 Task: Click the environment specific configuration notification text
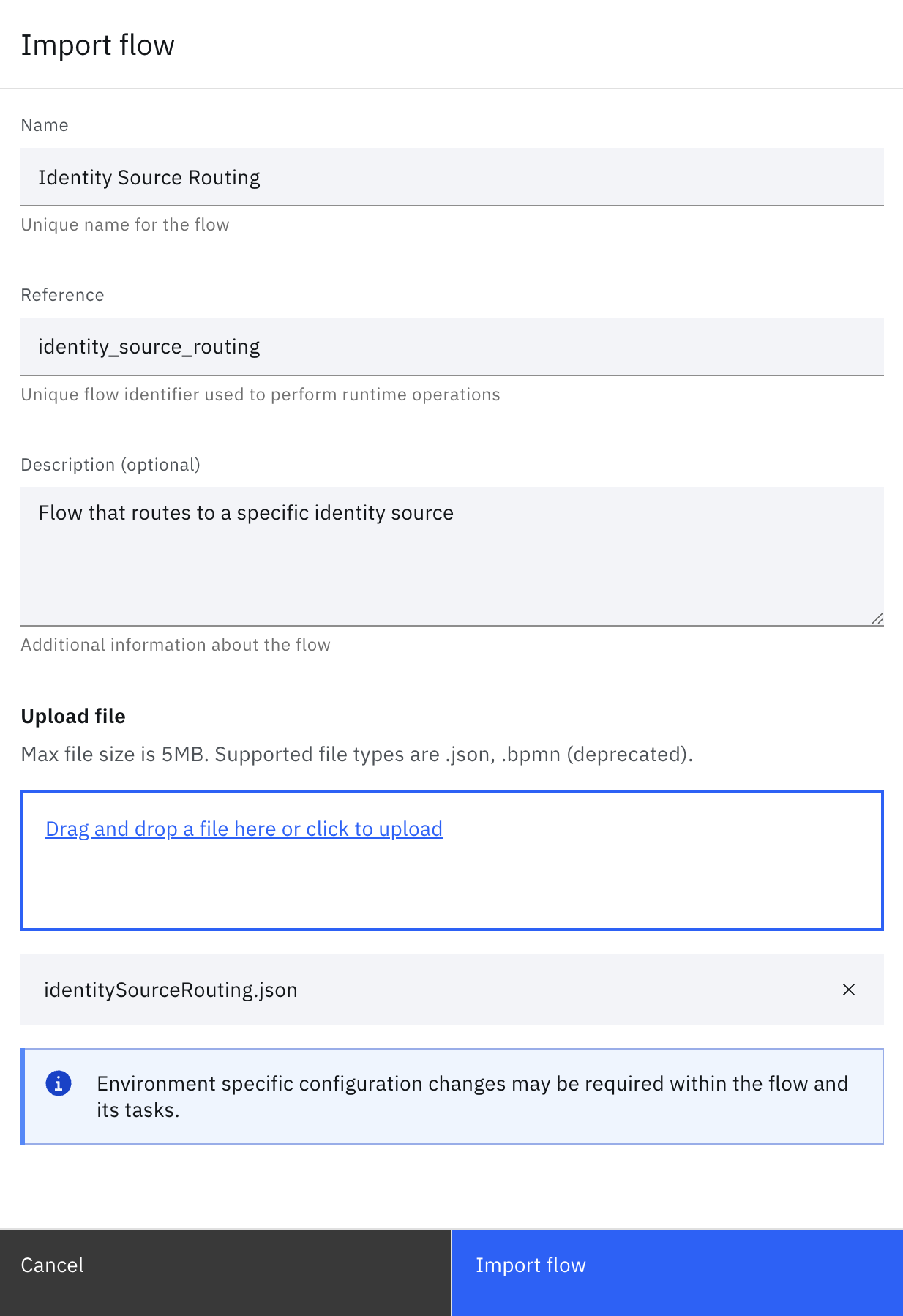click(x=472, y=1096)
